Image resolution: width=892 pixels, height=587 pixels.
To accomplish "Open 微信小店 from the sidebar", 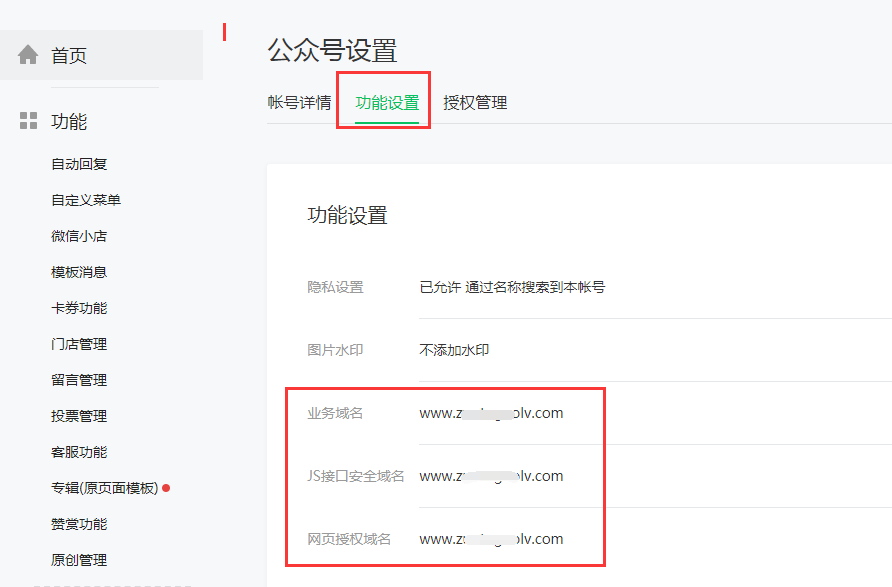I will point(79,236).
